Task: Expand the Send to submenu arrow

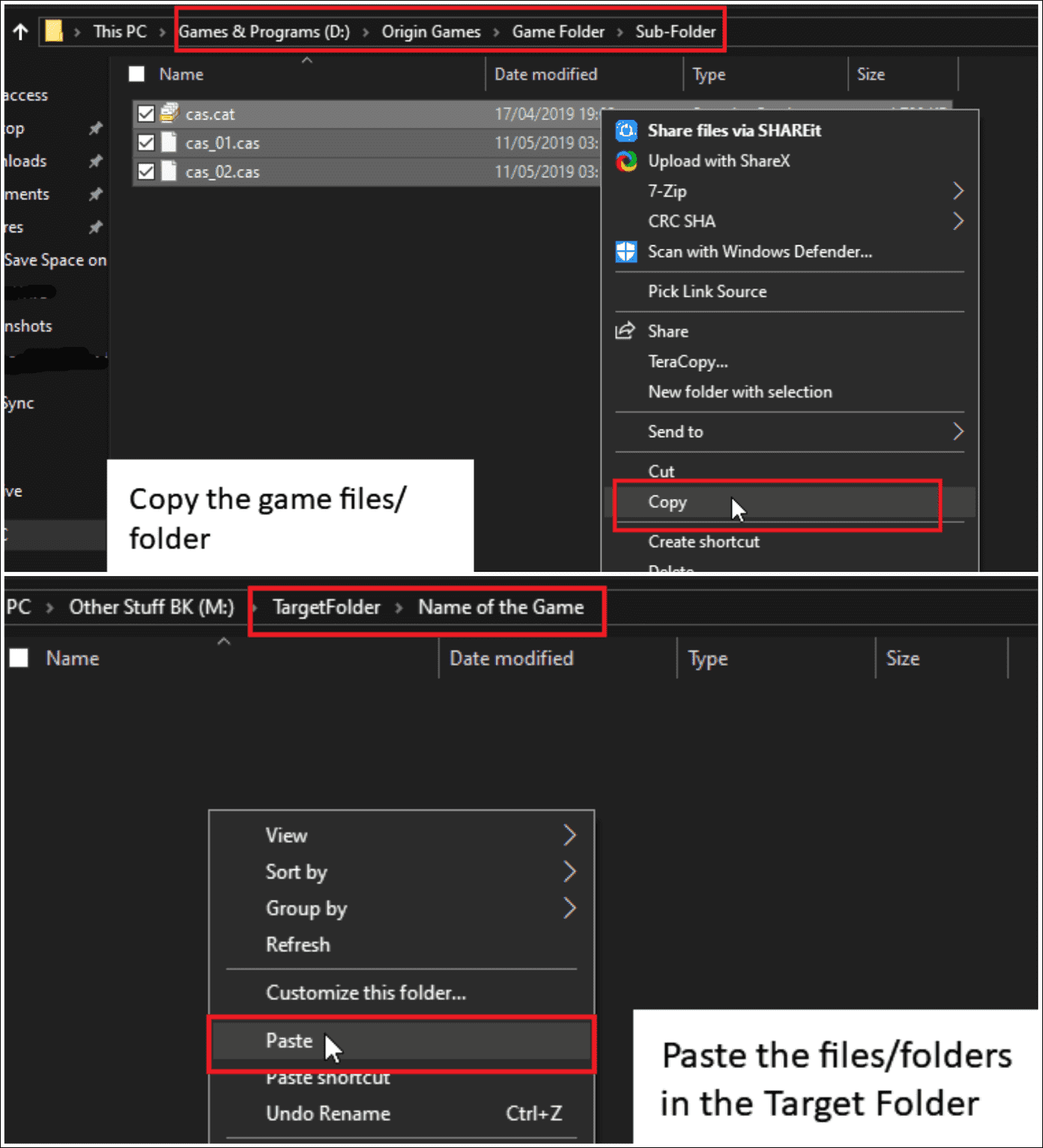Action: coord(958,432)
